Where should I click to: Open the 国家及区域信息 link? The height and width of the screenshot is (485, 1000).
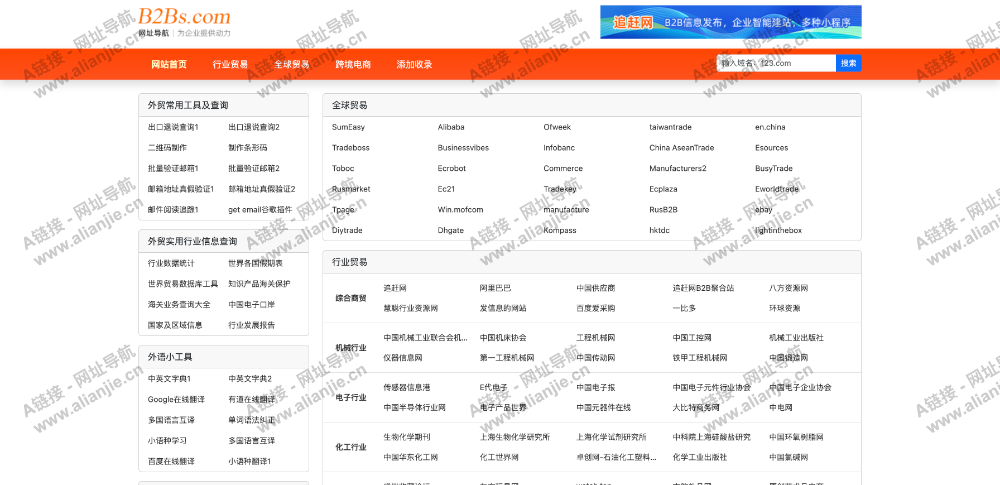175,325
